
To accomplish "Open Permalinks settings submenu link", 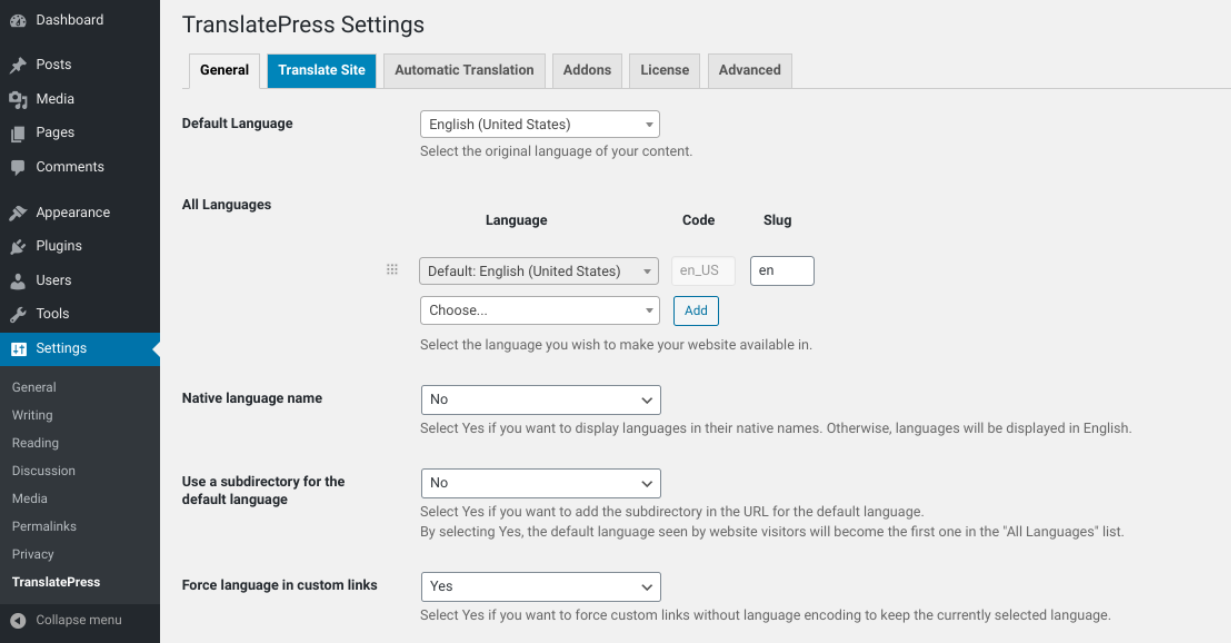I will coord(44,526).
